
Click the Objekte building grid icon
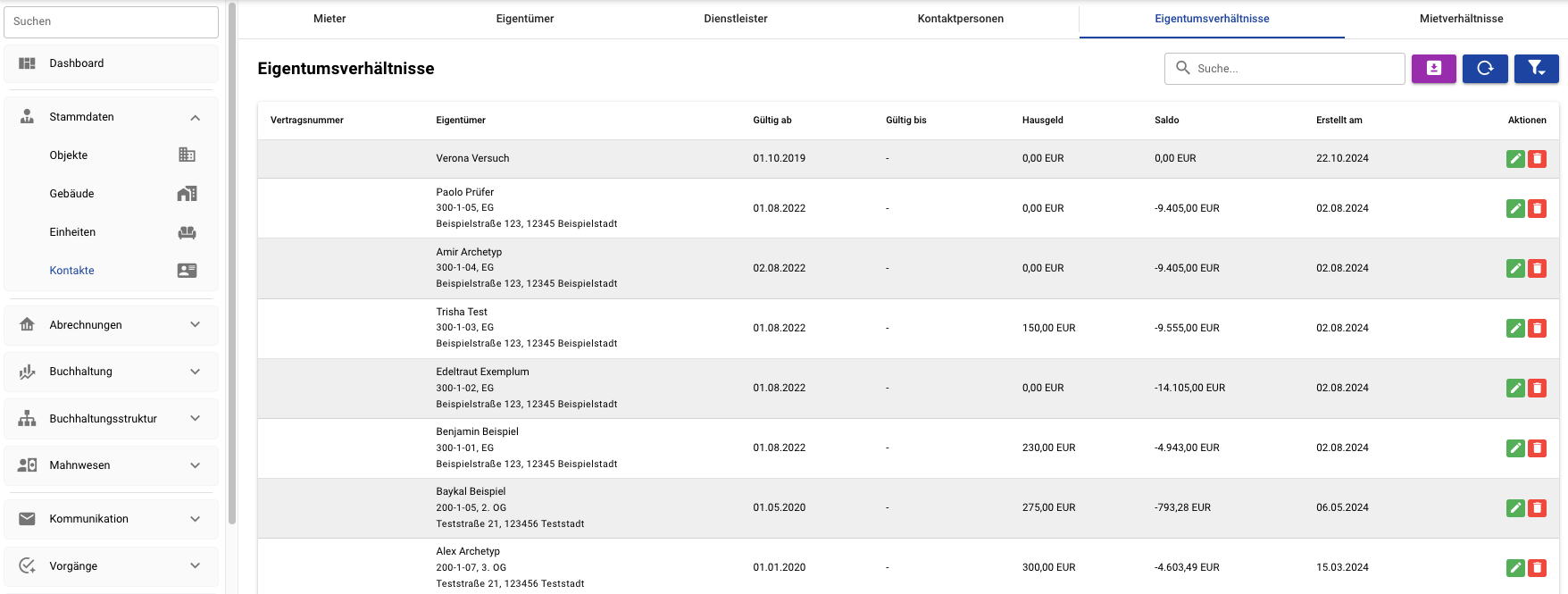tap(187, 155)
